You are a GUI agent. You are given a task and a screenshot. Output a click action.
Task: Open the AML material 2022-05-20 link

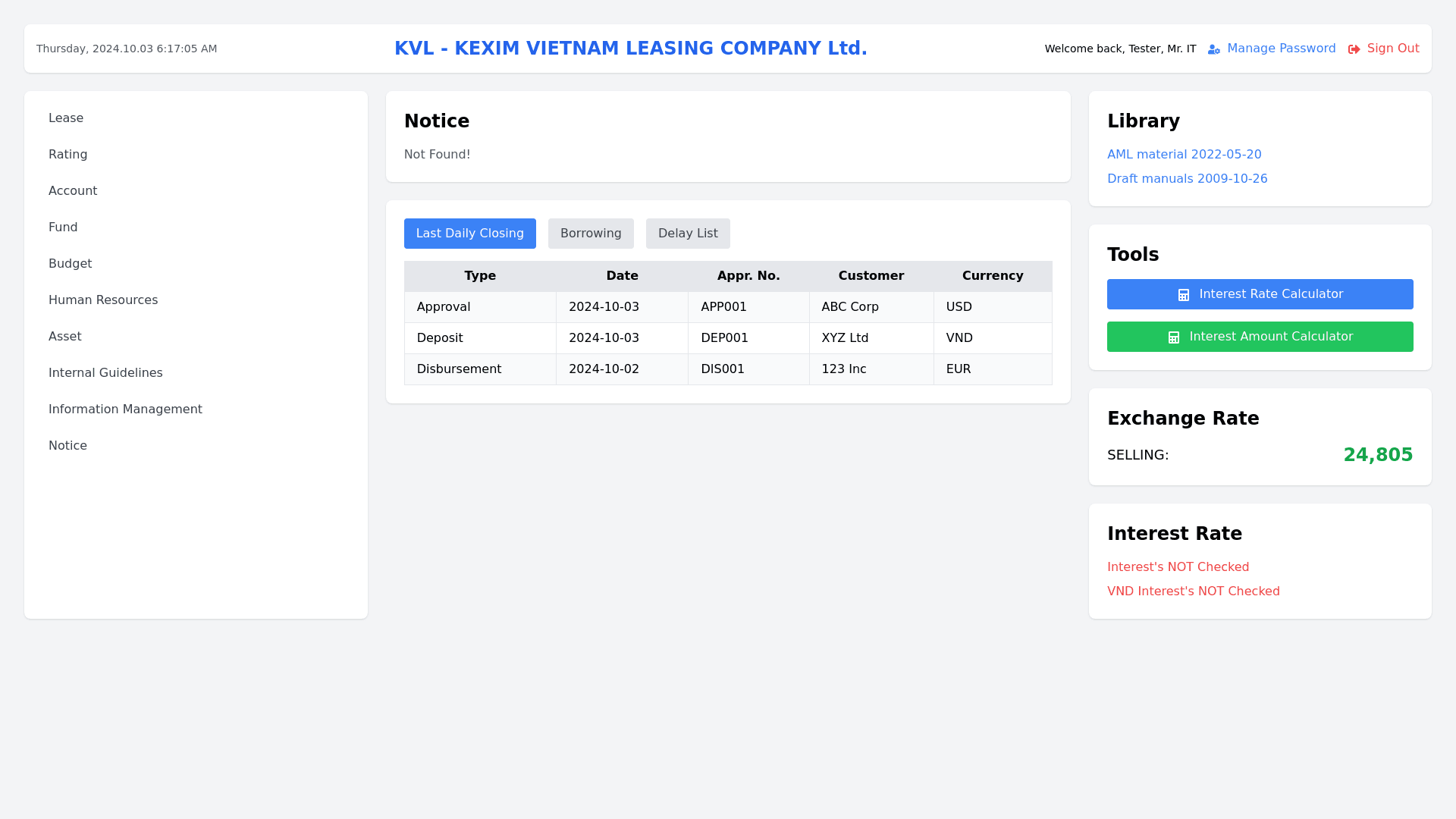pyautogui.click(x=1184, y=155)
